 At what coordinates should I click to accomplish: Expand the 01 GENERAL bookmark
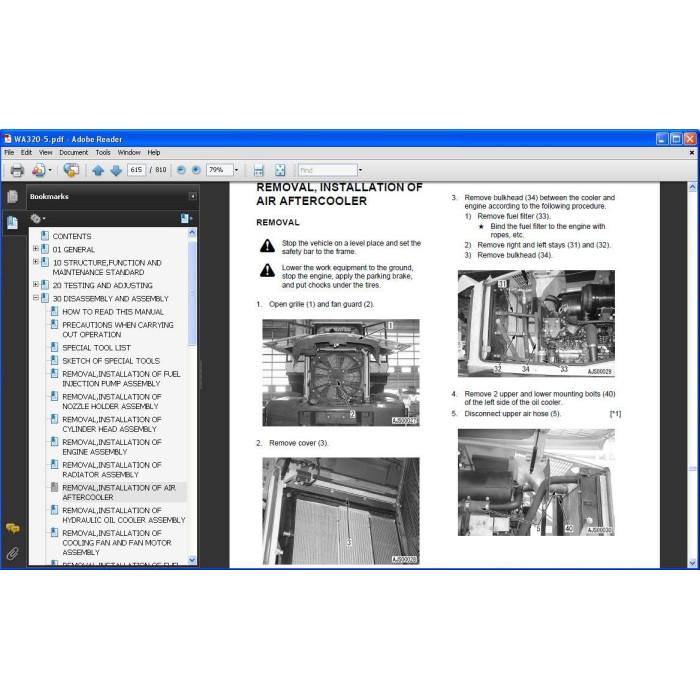[x=36, y=249]
